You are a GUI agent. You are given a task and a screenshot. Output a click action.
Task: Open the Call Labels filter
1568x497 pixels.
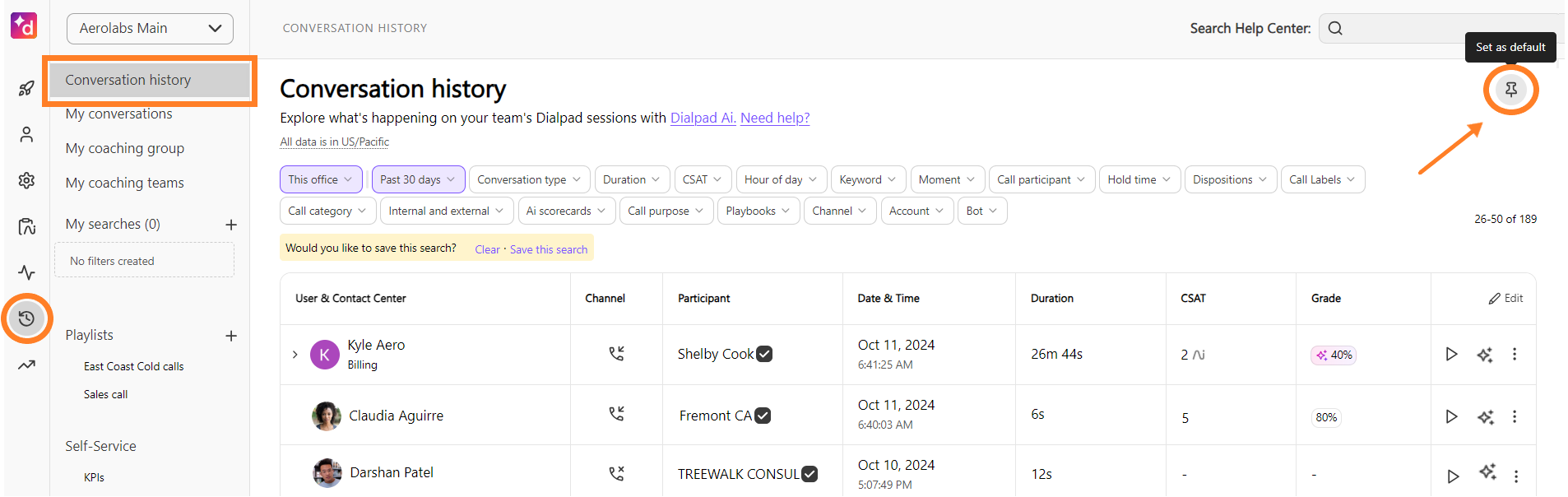tap(1323, 179)
